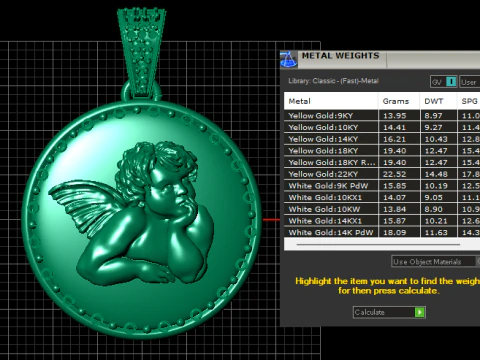480x360 pixels.
Task: Sort by the Grams column header
Action: pyautogui.click(x=399, y=101)
